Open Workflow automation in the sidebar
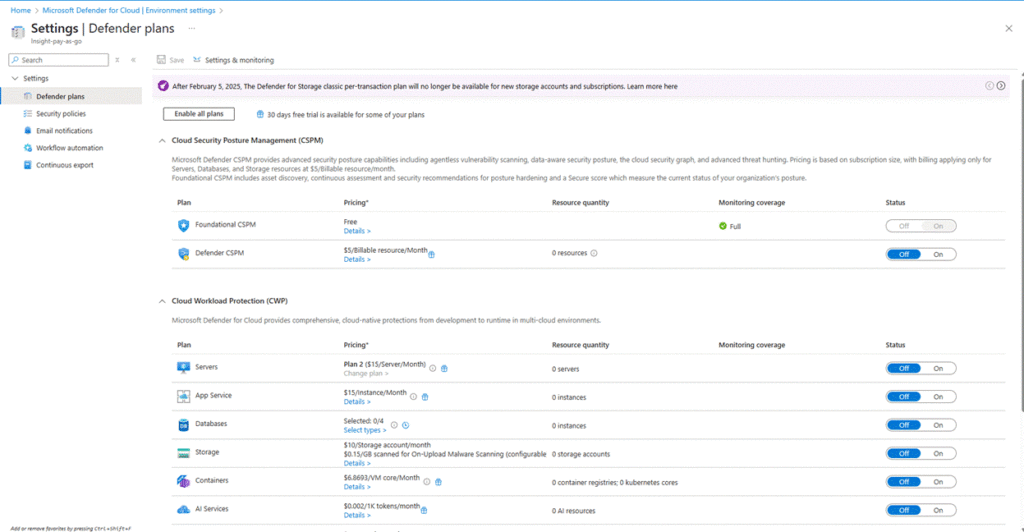1024x532 pixels. (69, 148)
